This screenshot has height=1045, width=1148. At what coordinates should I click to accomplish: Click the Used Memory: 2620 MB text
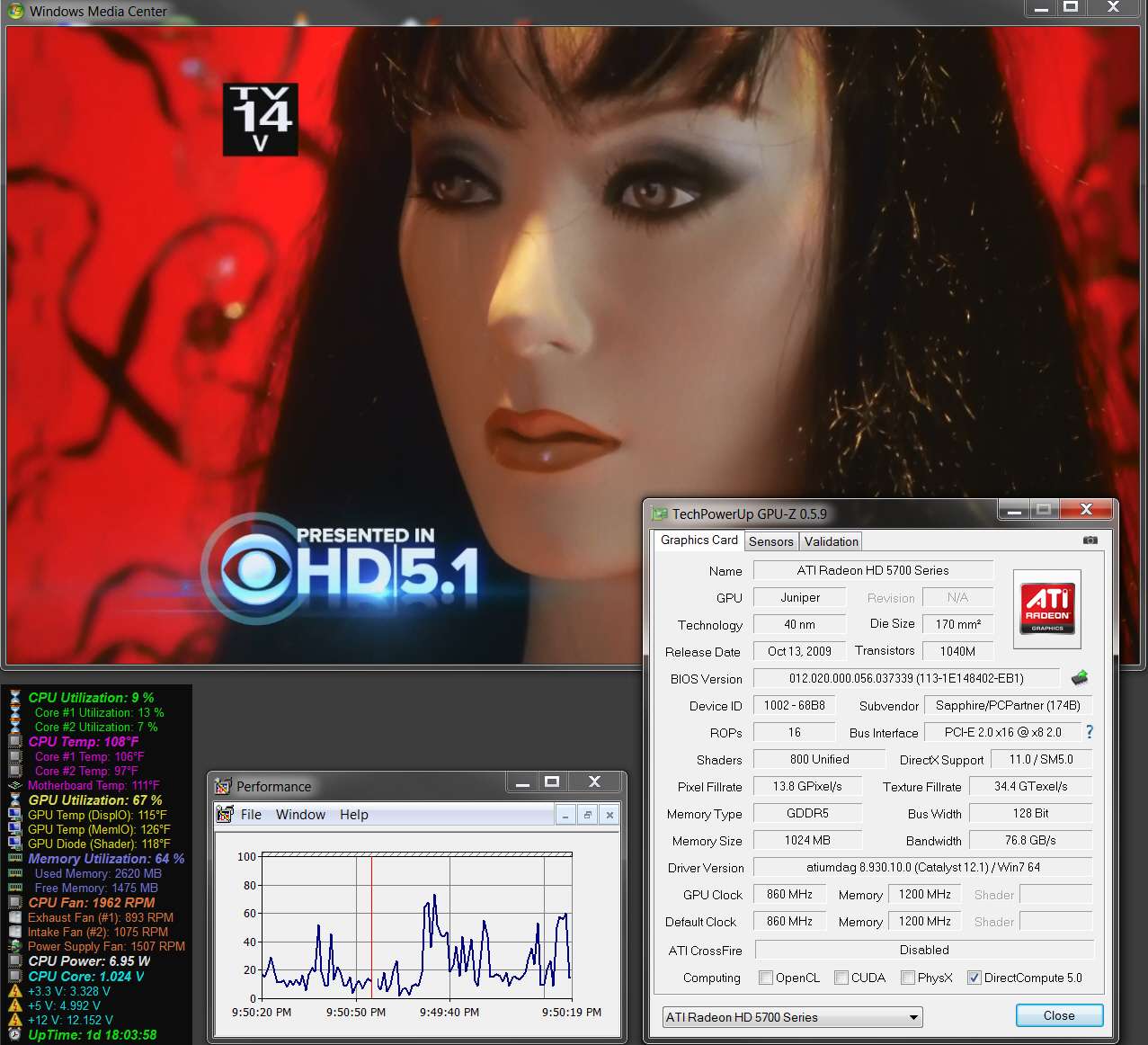[98, 873]
